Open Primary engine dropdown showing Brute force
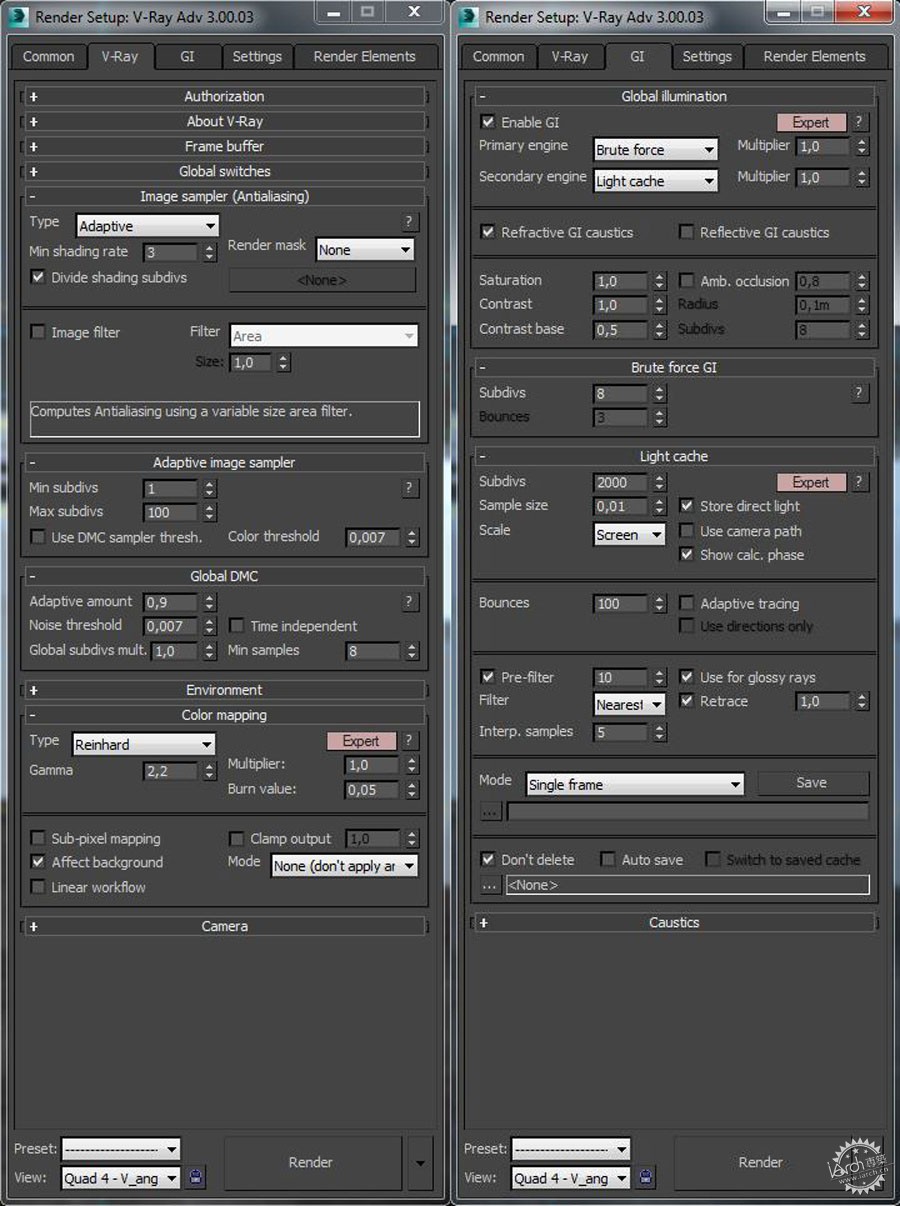The height and width of the screenshot is (1206, 900). pos(656,150)
